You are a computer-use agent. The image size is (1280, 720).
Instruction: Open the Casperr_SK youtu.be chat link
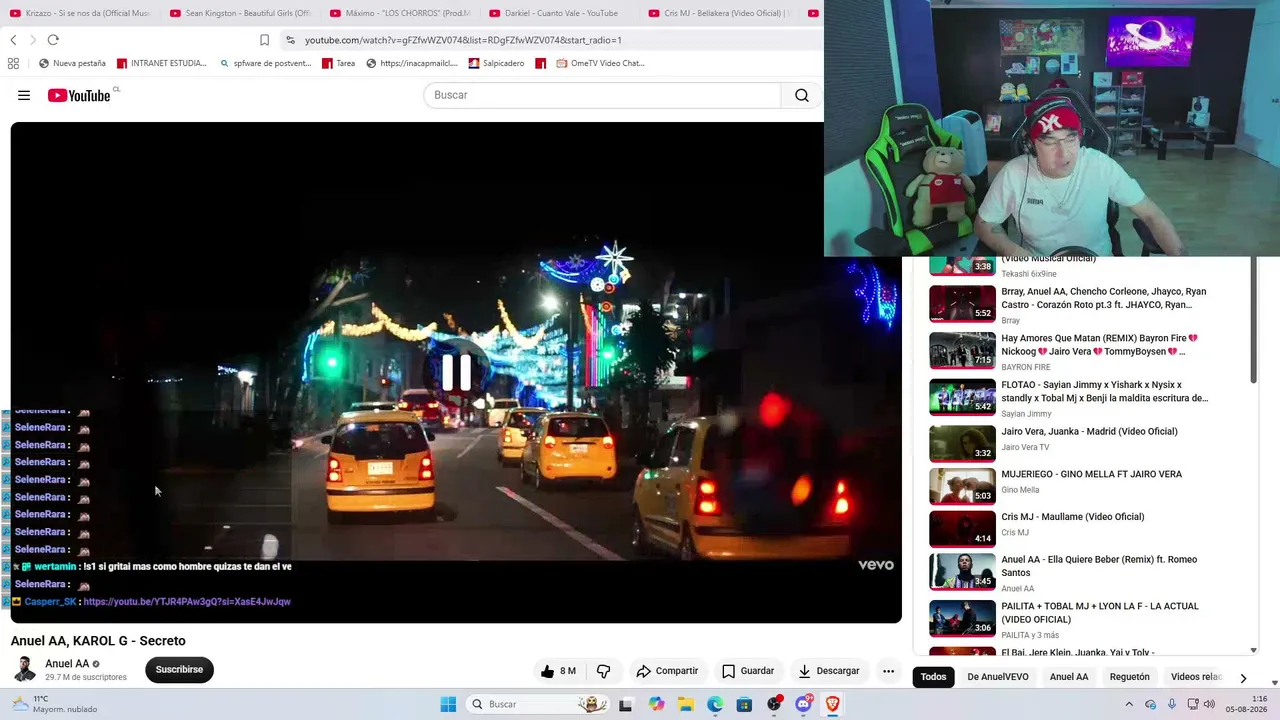(x=187, y=602)
